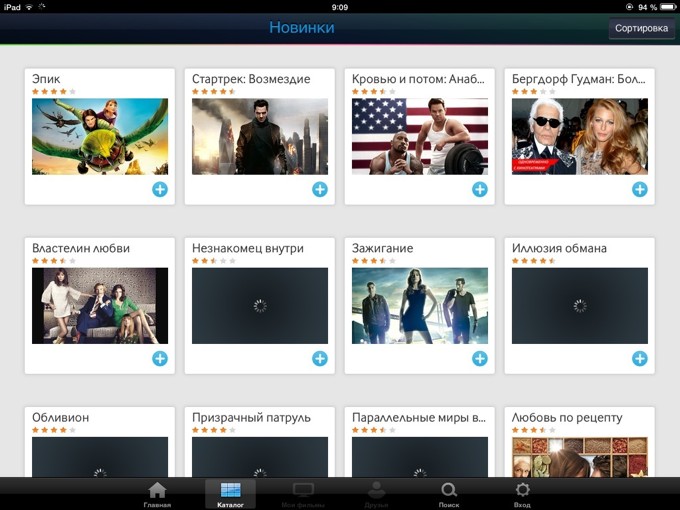Tap star rating under Стартрек: Возмездие
680x510 pixels.
(x=214, y=92)
